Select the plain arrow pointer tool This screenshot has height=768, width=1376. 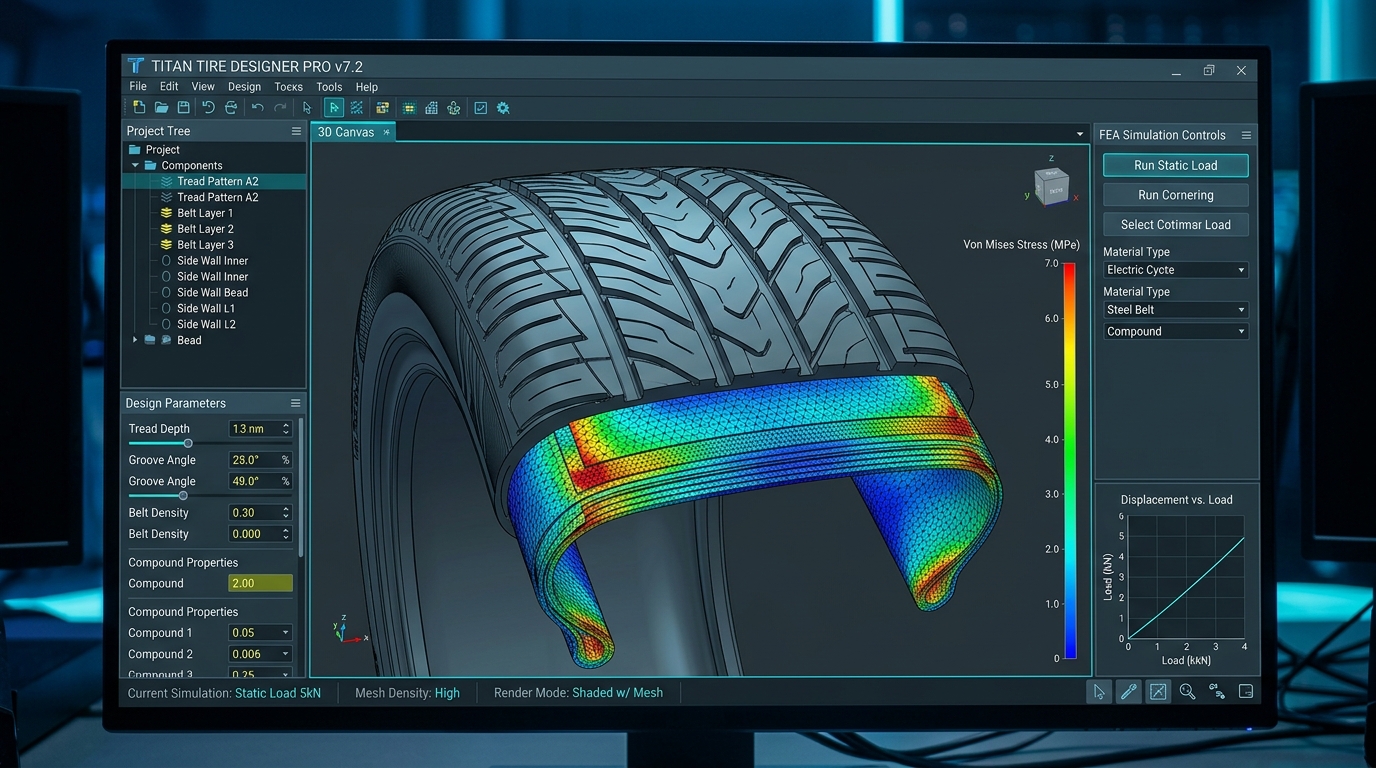point(307,108)
